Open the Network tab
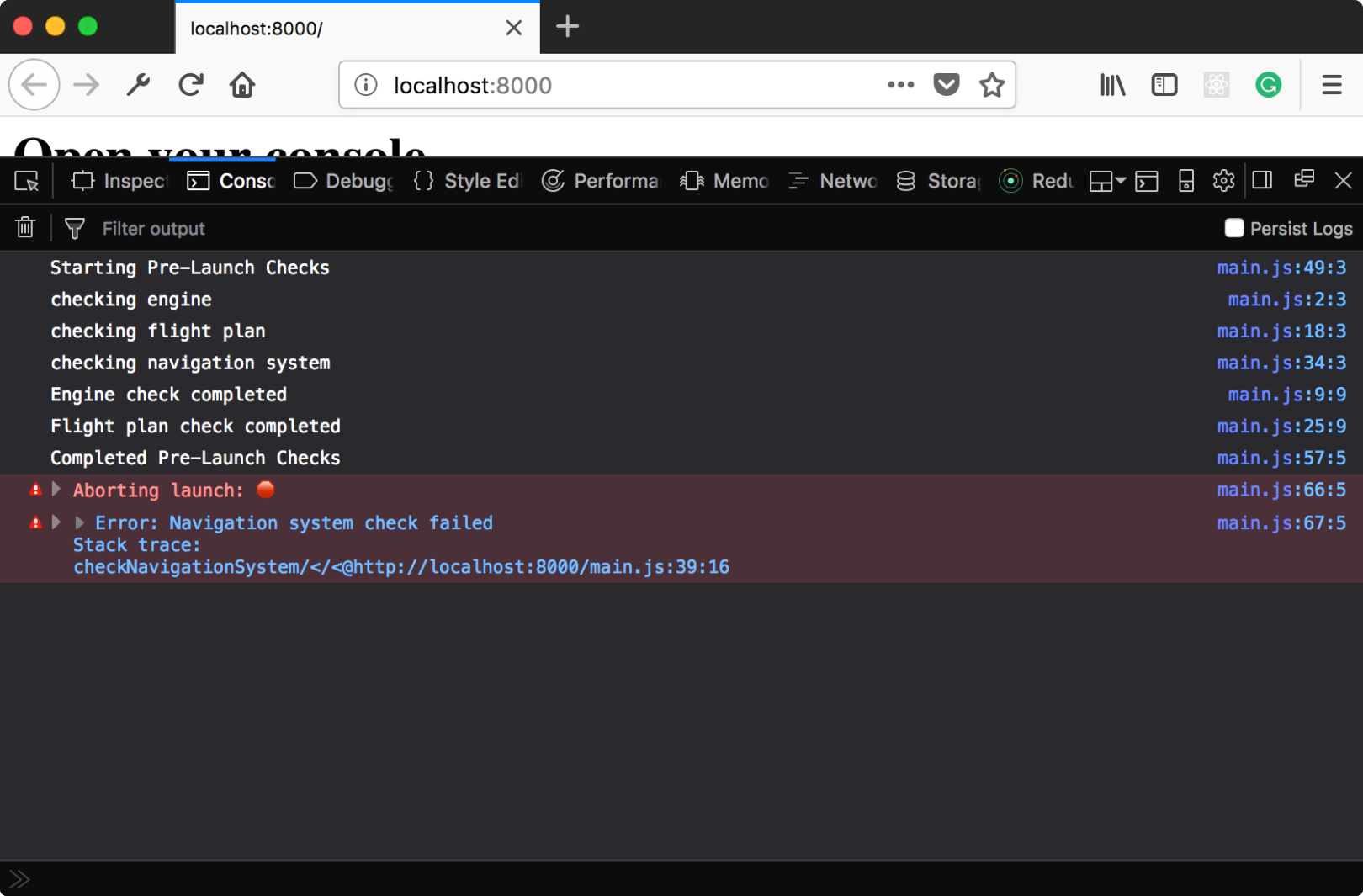Image resolution: width=1363 pixels, height=896 pixels. 833,181
